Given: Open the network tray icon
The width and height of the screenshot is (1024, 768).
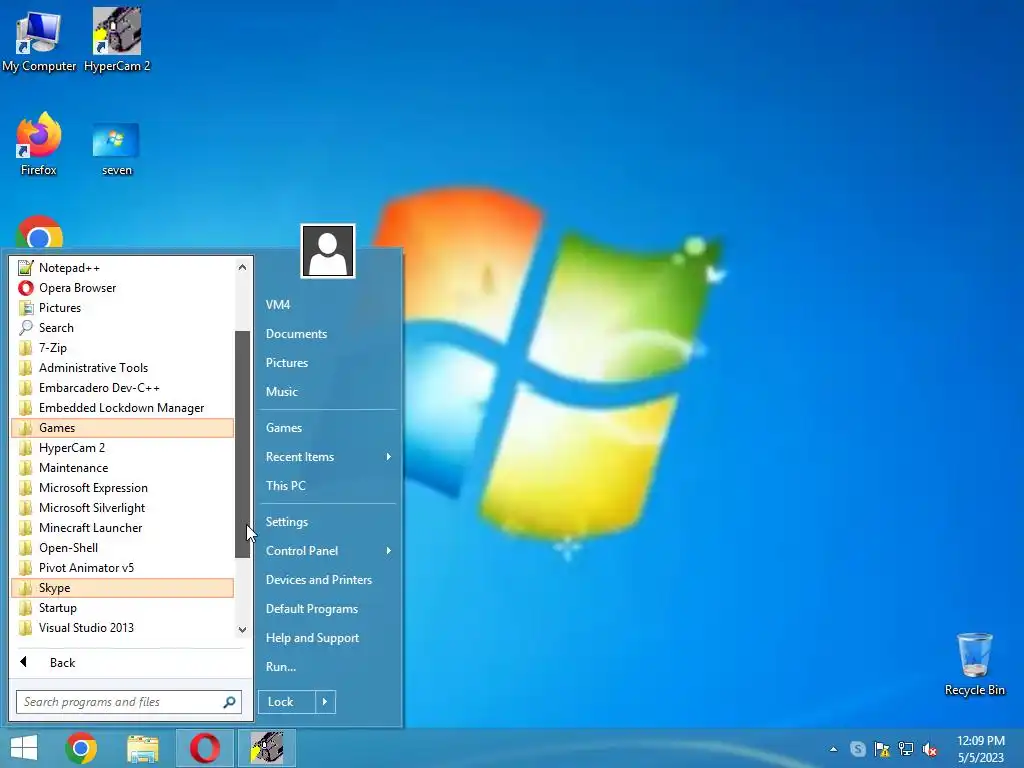Looking at the screenshot, I should [906, 749].
